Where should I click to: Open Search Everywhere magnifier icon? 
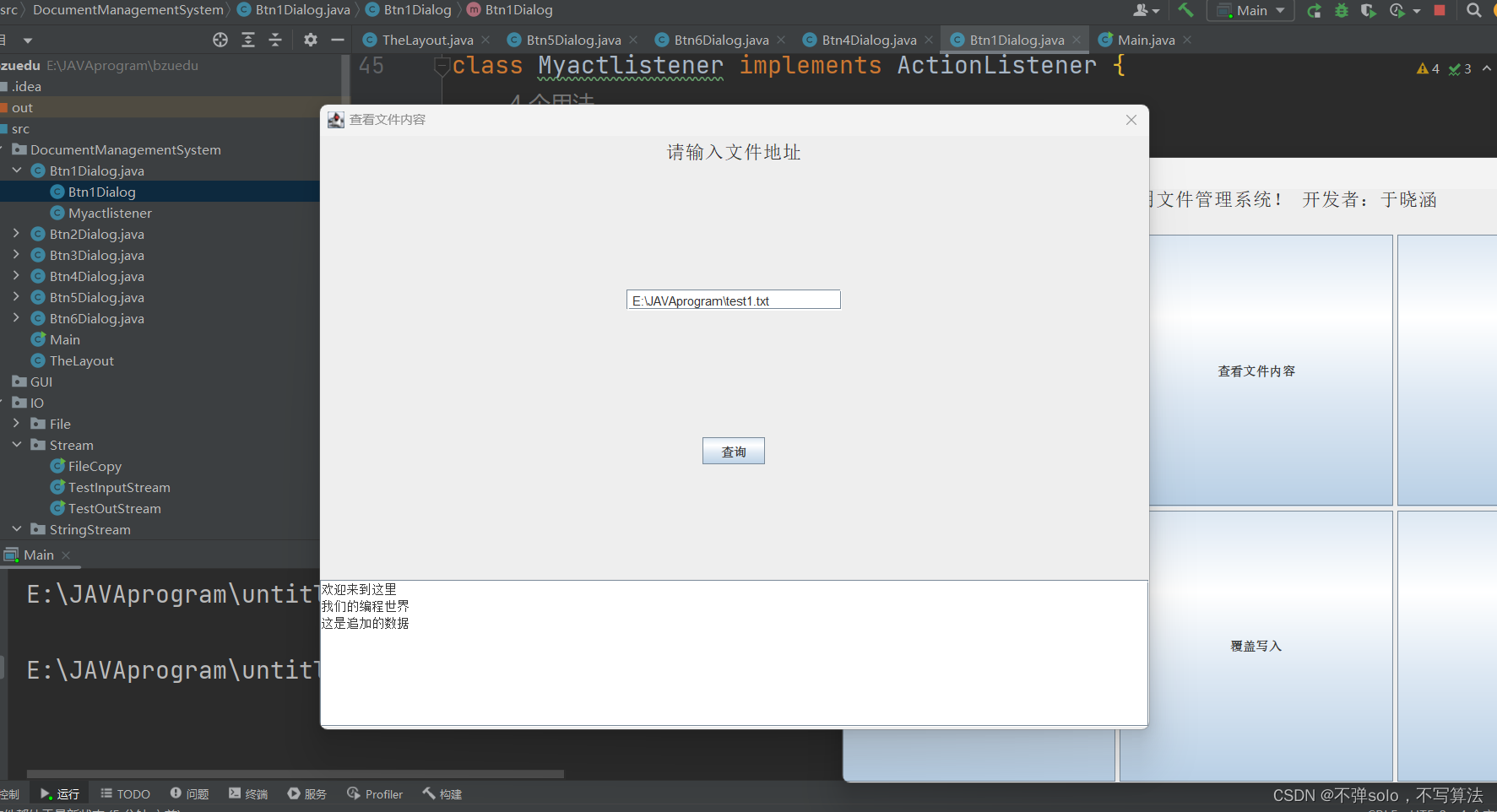tap(1473, 10)
